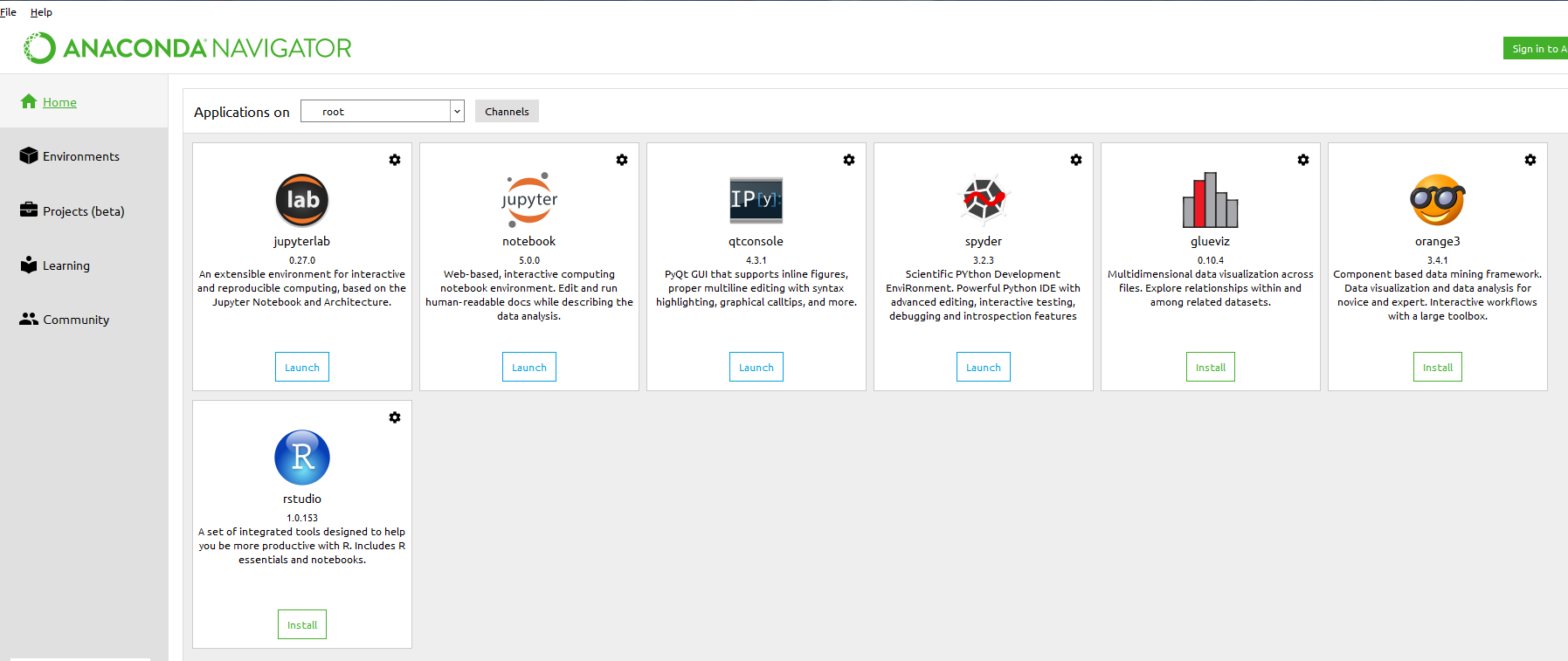Click notebook version 5.0.0 text
The height and width of the screenshot is (661, 1568).
(529, 260)
